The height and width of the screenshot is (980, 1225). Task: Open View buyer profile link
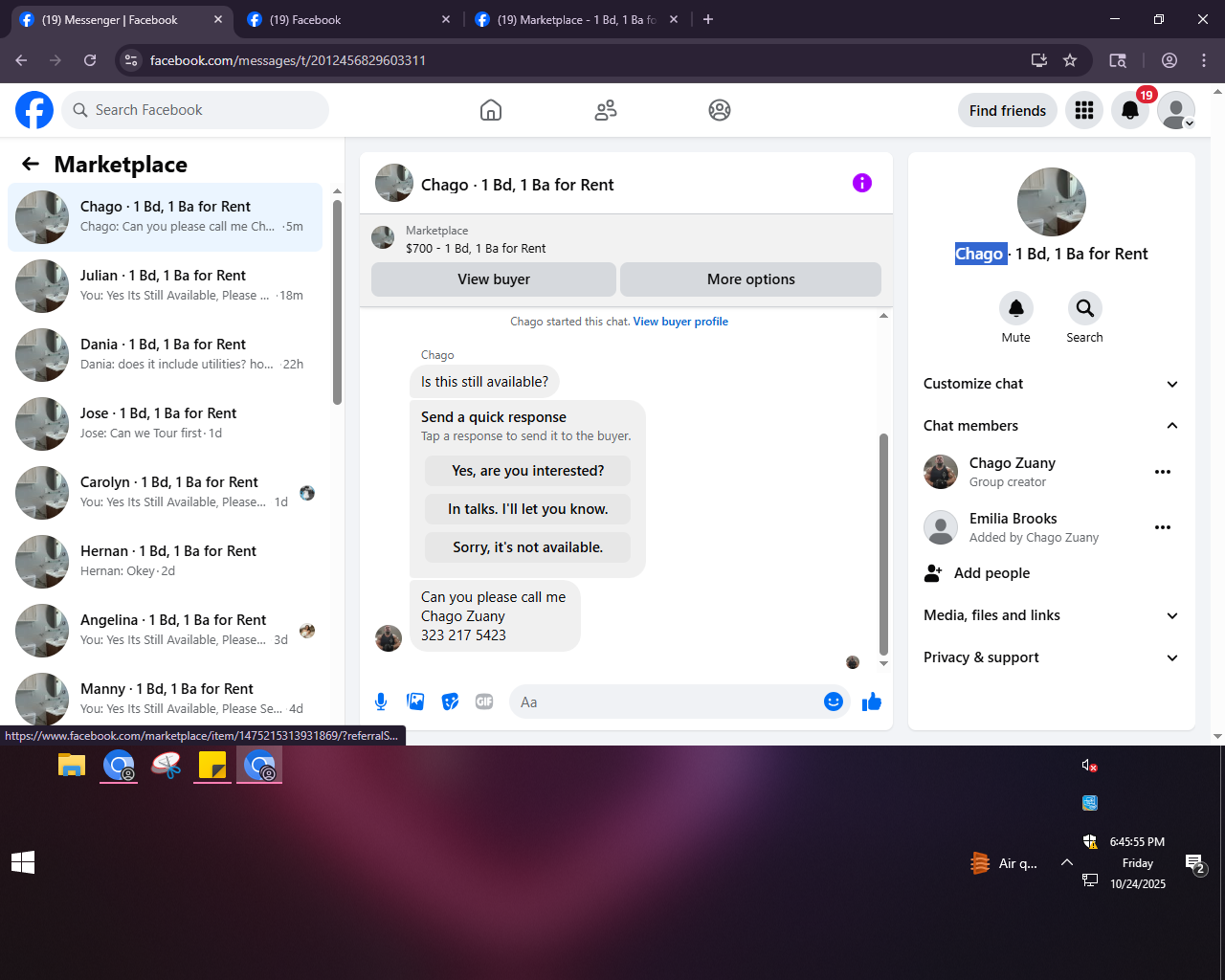tap(680, 322)
